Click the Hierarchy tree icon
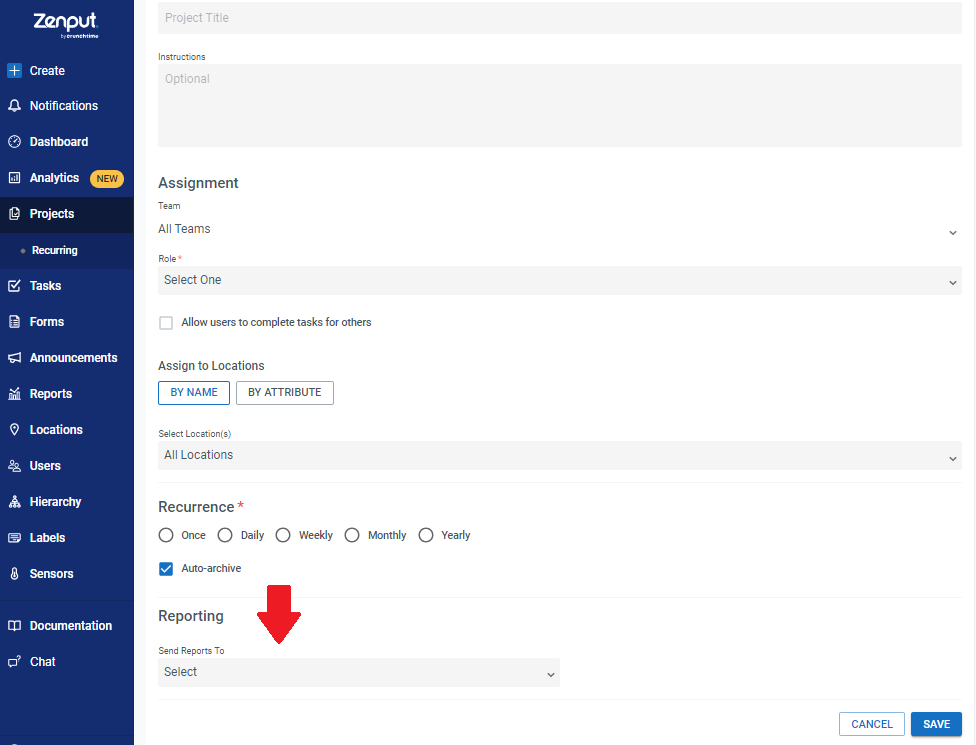This screenshot has width=976, height=745. coord(14,502)
